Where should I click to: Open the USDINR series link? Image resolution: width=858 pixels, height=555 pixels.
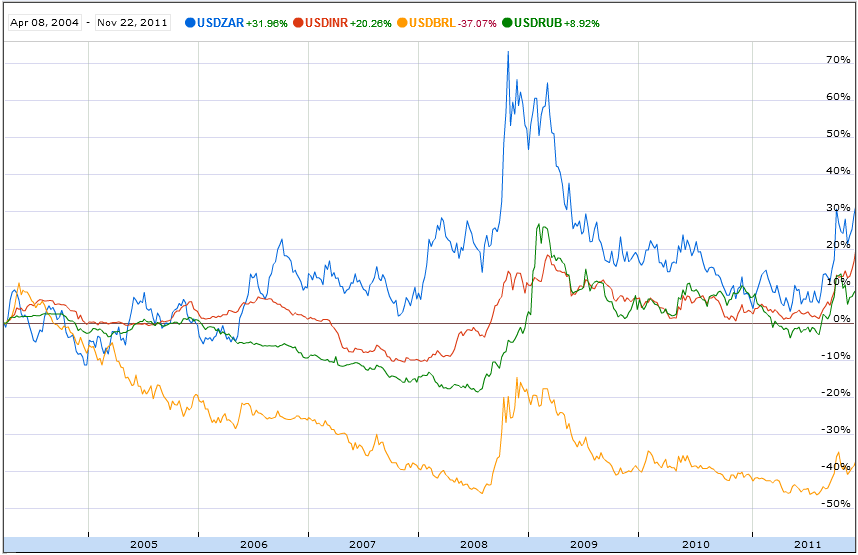[326, 23]
